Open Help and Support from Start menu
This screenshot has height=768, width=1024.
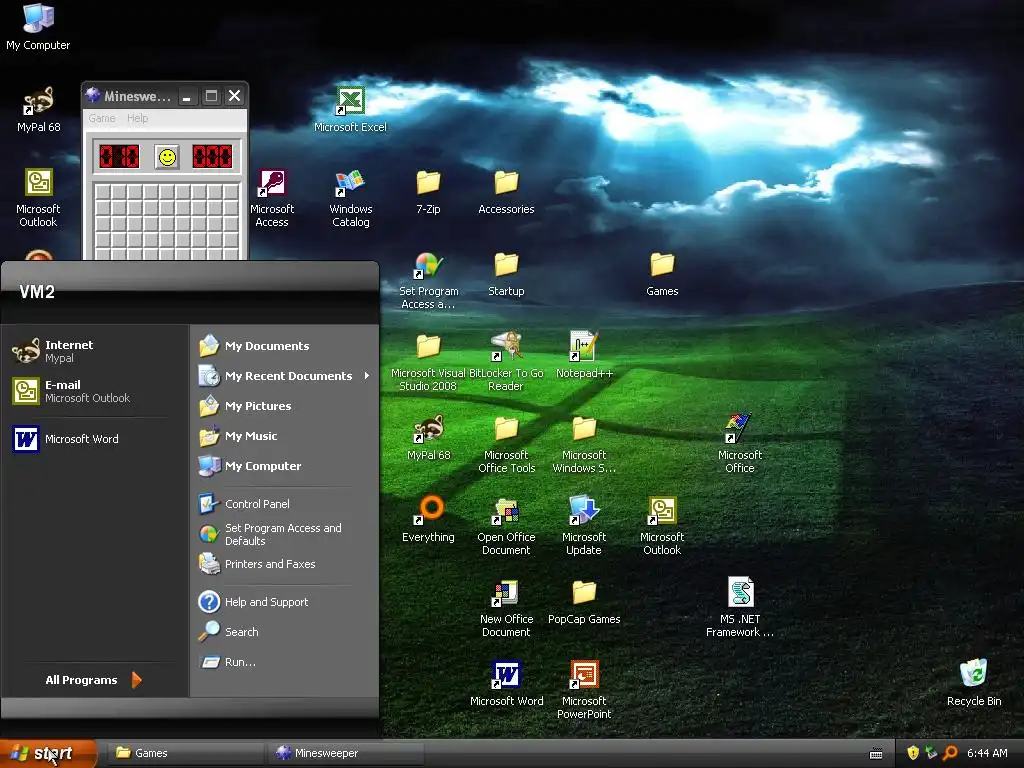[285, 601]
